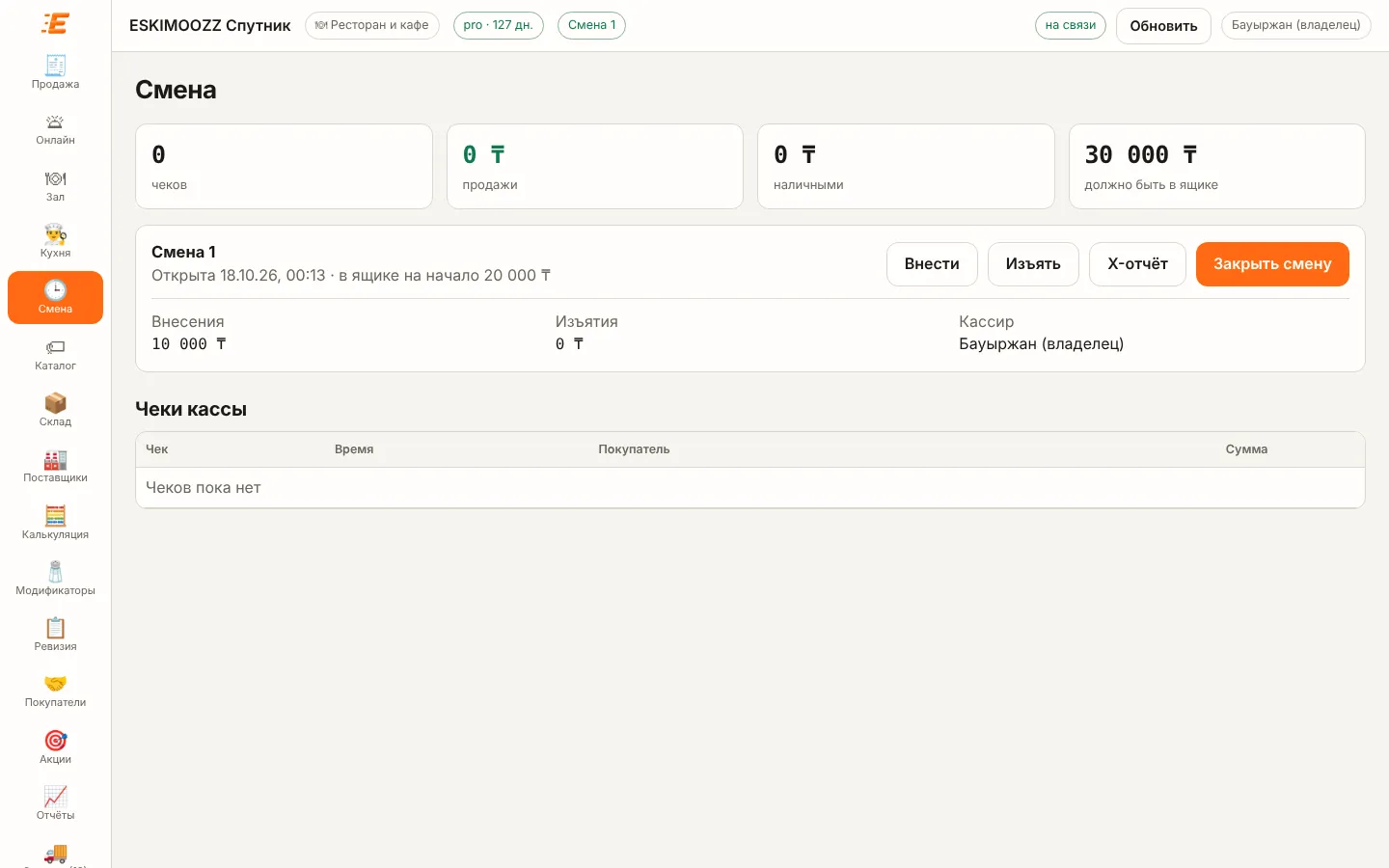Click the Смена 1 badge in the header

(591, 25)
